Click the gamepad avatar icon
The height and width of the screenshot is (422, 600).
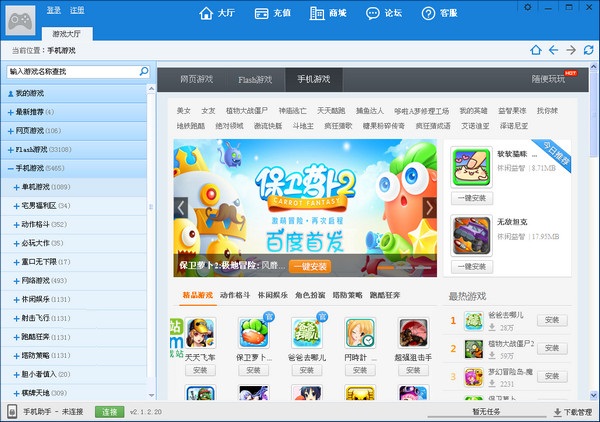[x=21, y=21]
